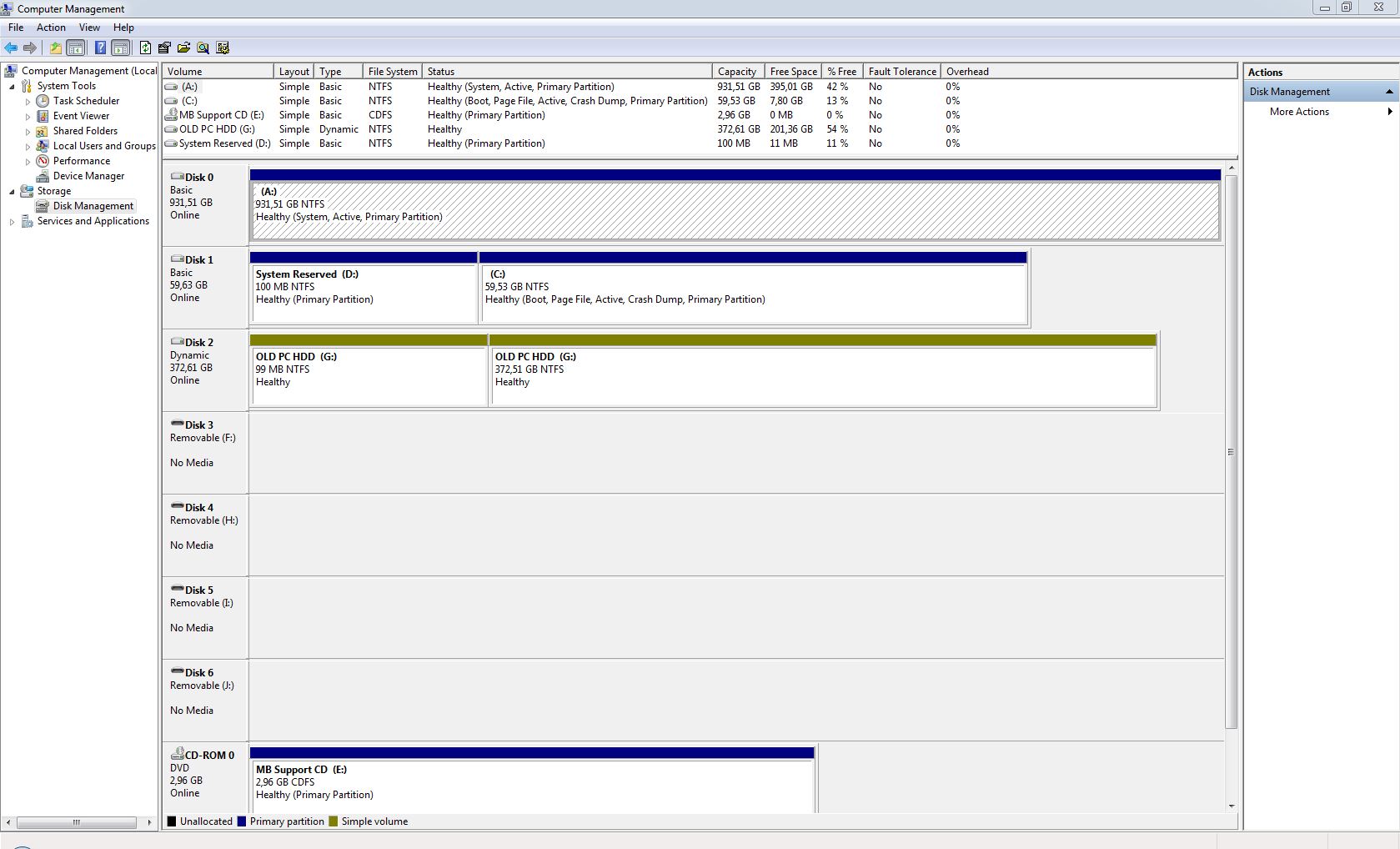Select Device Manager in the tree
This screenshot has height=849, width=1400.
tap(88, 176)
